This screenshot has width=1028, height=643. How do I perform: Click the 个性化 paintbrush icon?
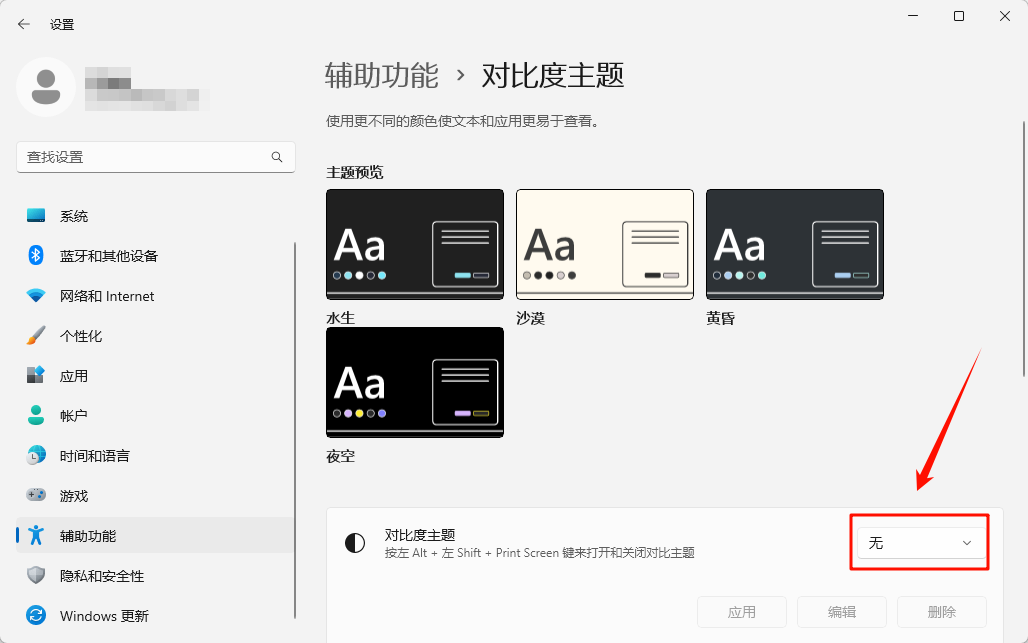coord(36,336)
